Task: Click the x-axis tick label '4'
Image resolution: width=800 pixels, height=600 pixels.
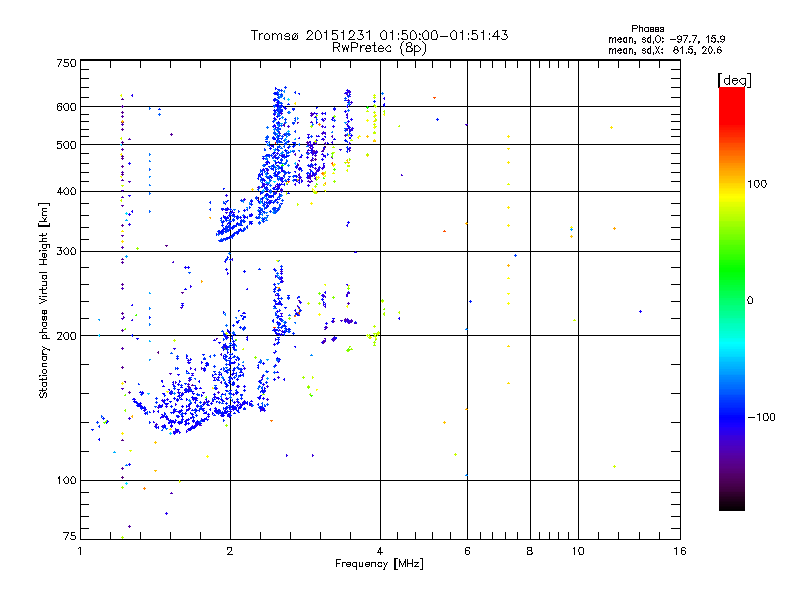Action: pyautogui.click(x=380, y=551)
